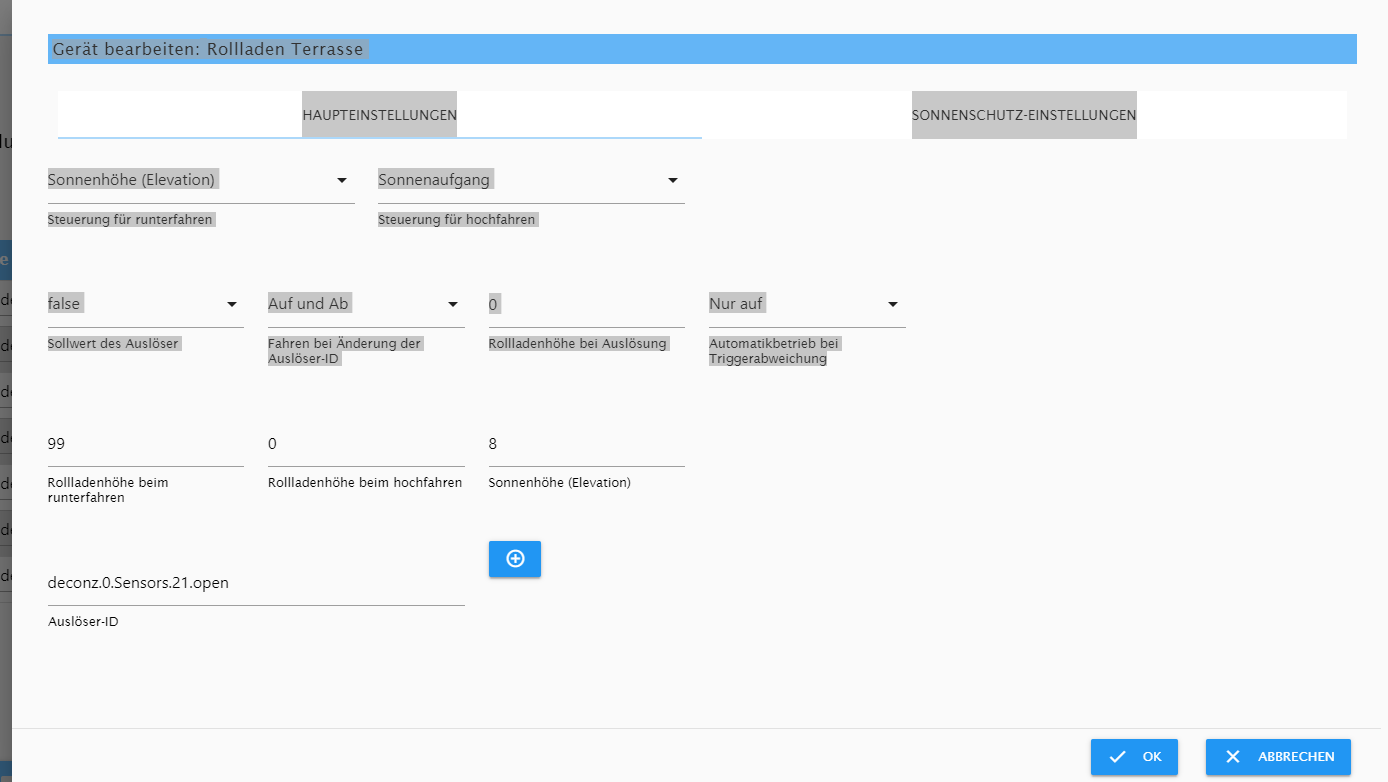This screenshot has width=1388, height=782.
Task: Click the 'Steuerung für runterfahren' label
Action: pyautogui.click(x=130, y=219)
